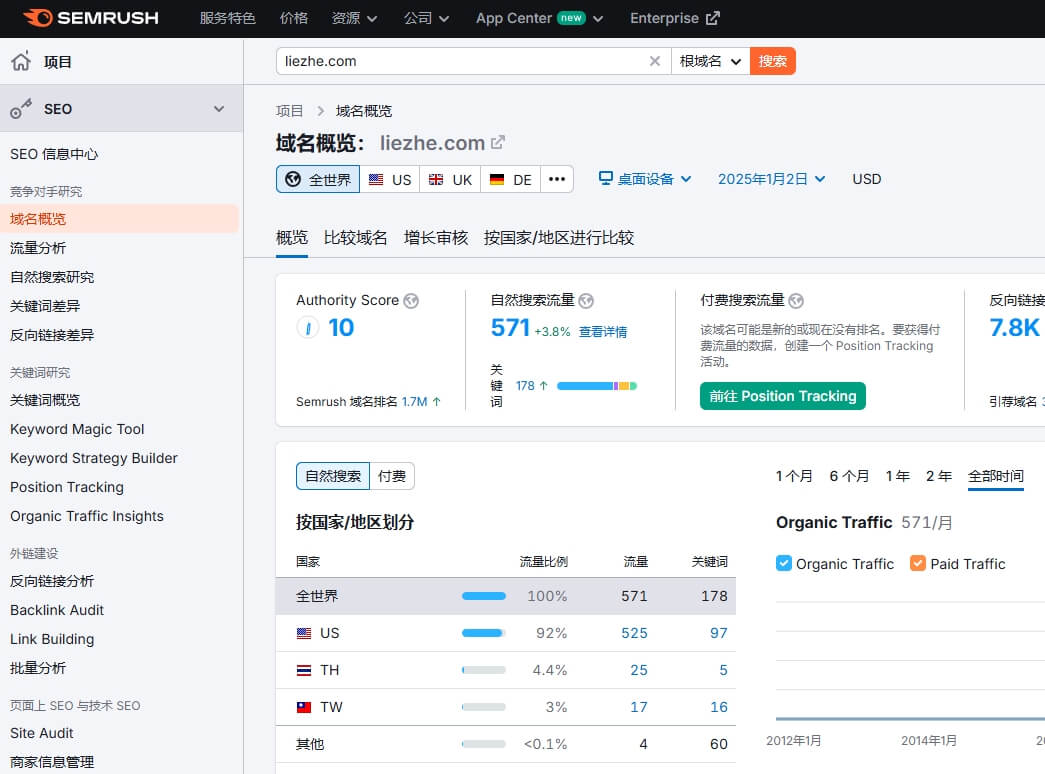1045x774 pixels.
Task: Open more countries ellipsis button
Action: click(x=556, y=179)
